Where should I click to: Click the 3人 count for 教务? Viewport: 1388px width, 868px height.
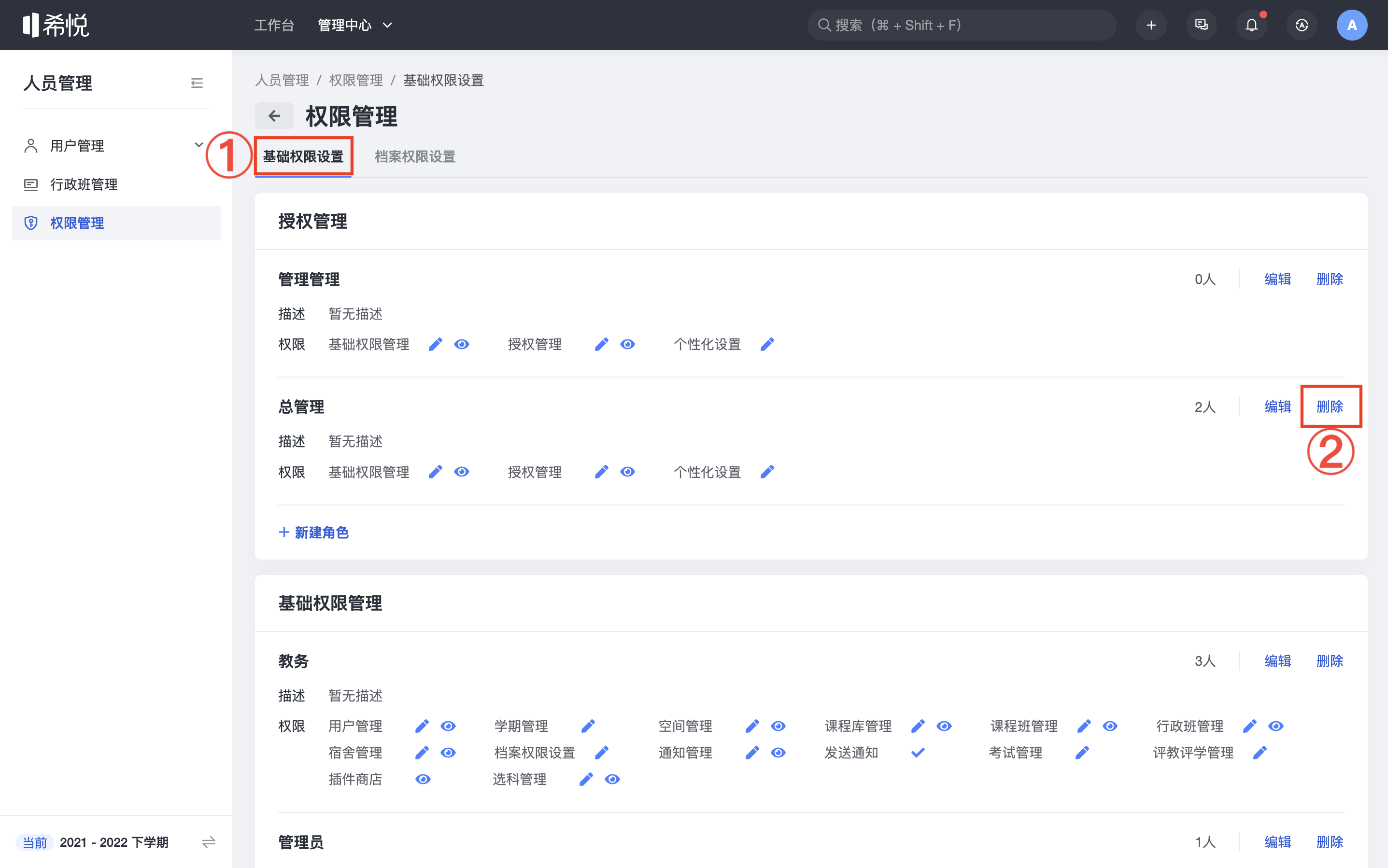[1205, 661]
